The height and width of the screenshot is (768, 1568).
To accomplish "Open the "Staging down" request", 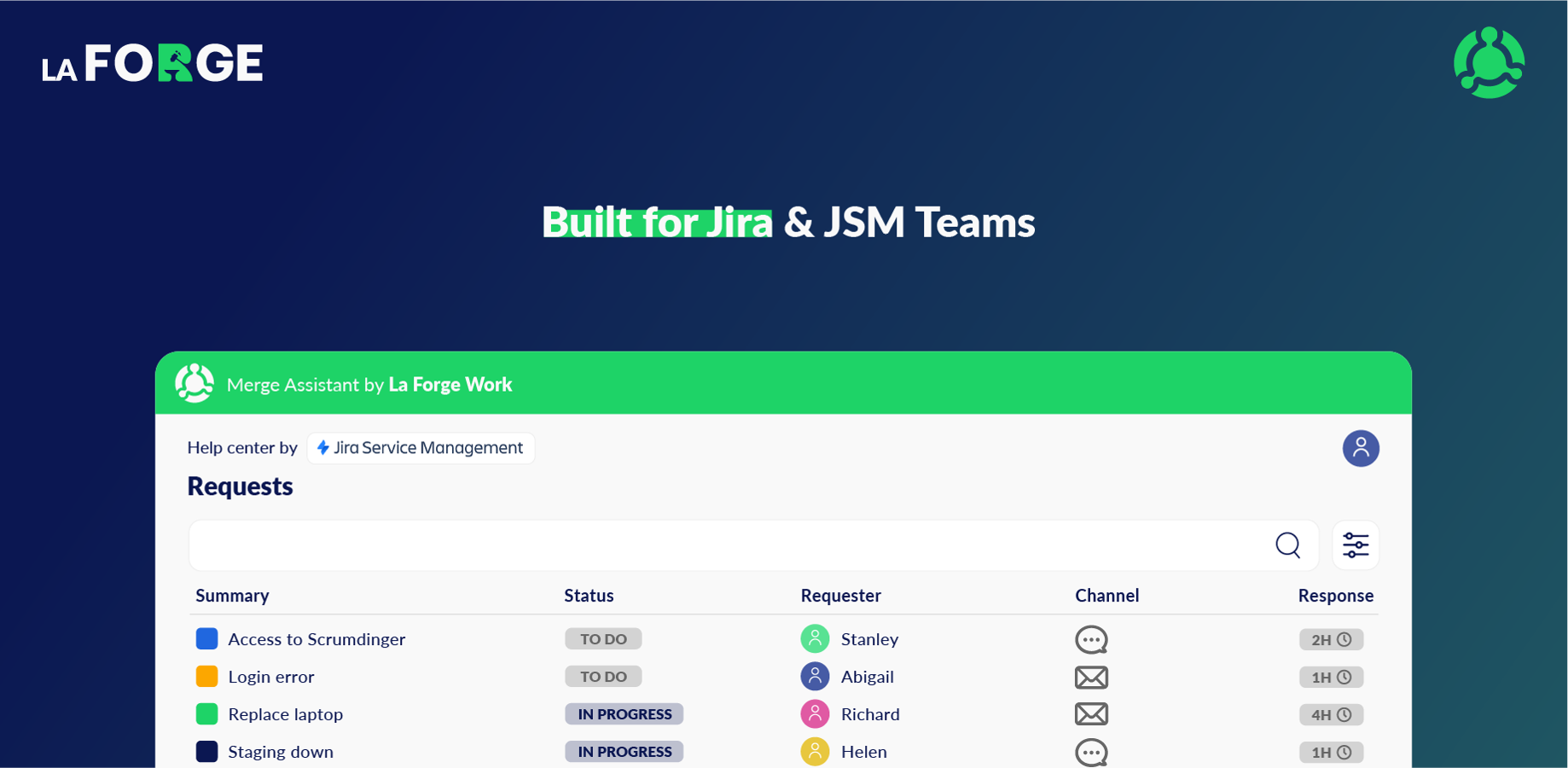I will (x=281, y=752).
